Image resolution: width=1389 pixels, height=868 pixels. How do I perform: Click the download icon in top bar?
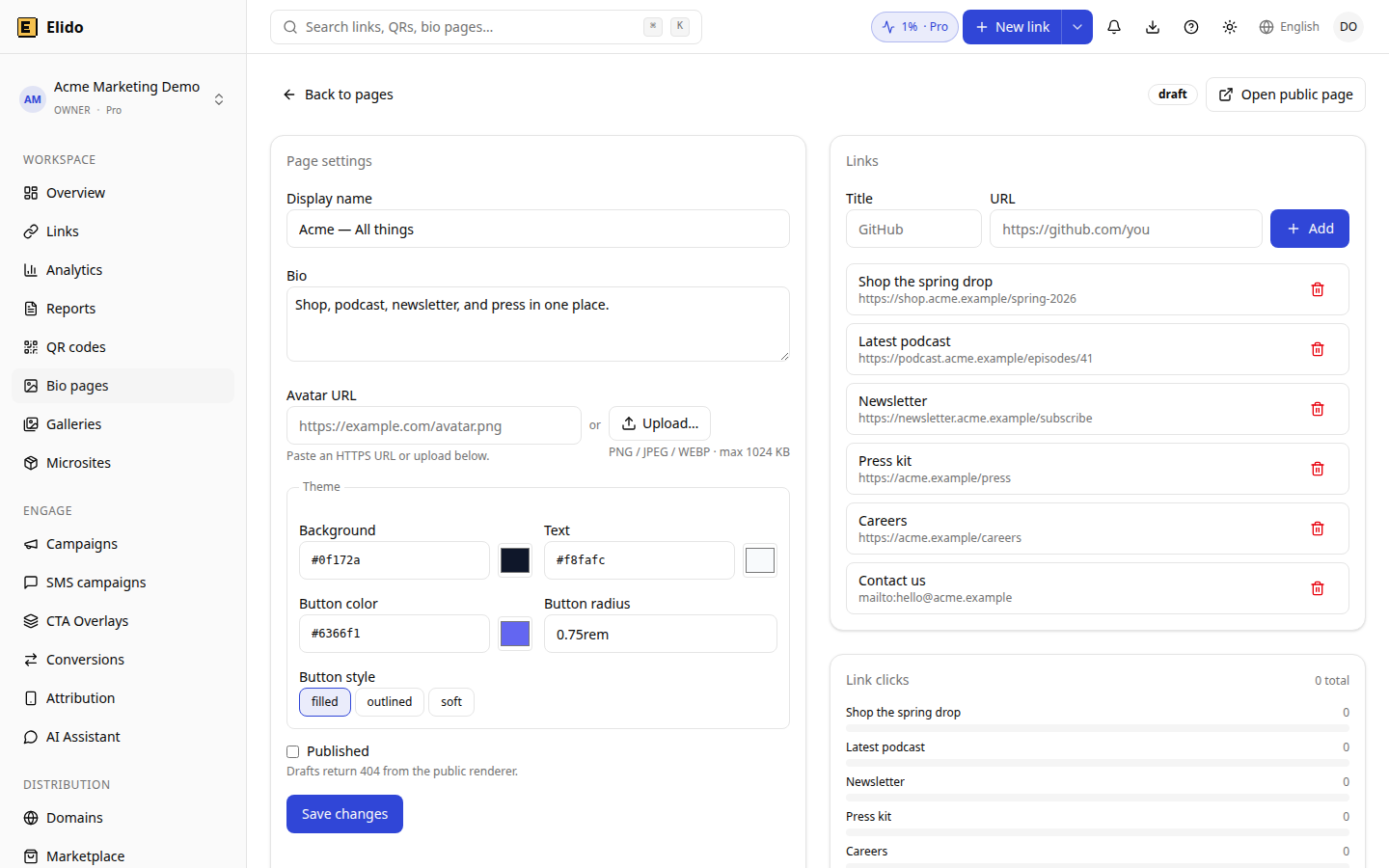1153,27
